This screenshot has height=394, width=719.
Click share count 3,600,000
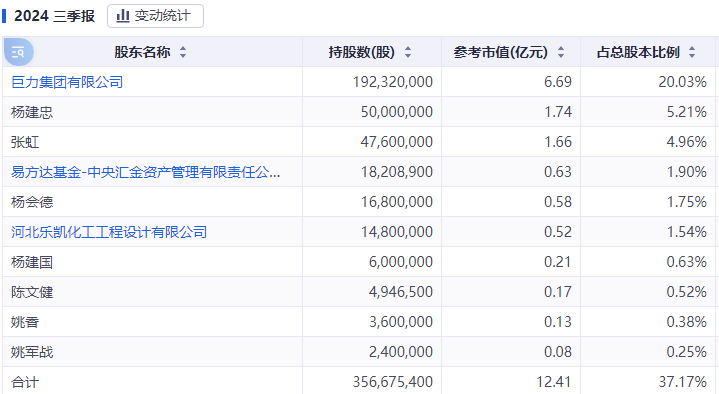(401, 322)
